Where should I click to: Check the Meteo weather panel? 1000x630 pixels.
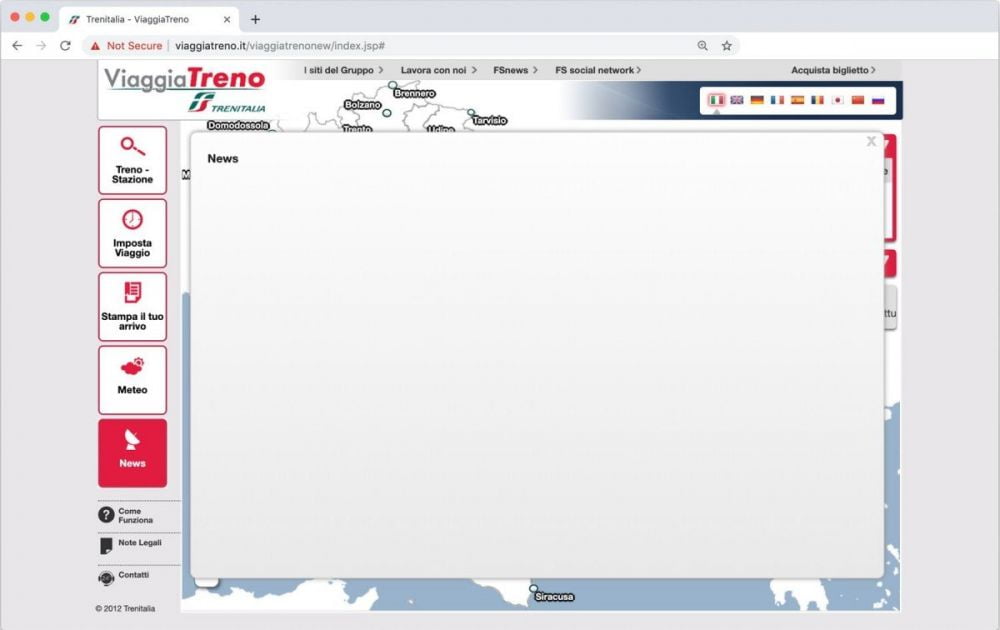(133, 380)
